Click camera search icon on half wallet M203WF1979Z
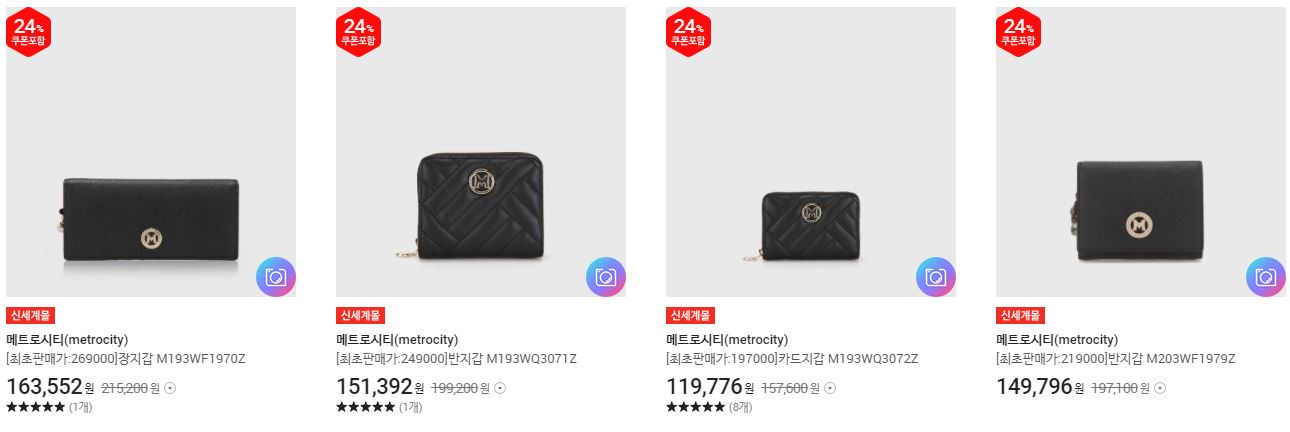 tap(1266, 277)
